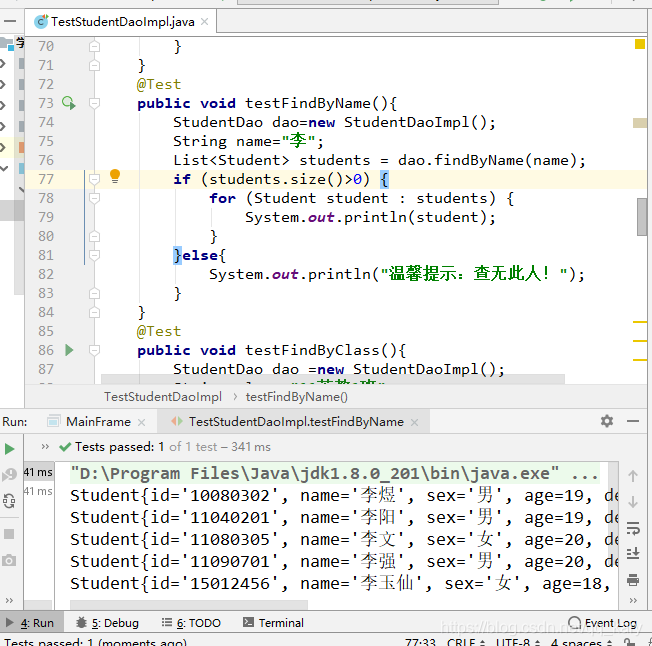Open the Terminal tool window tab

(273, 623)
